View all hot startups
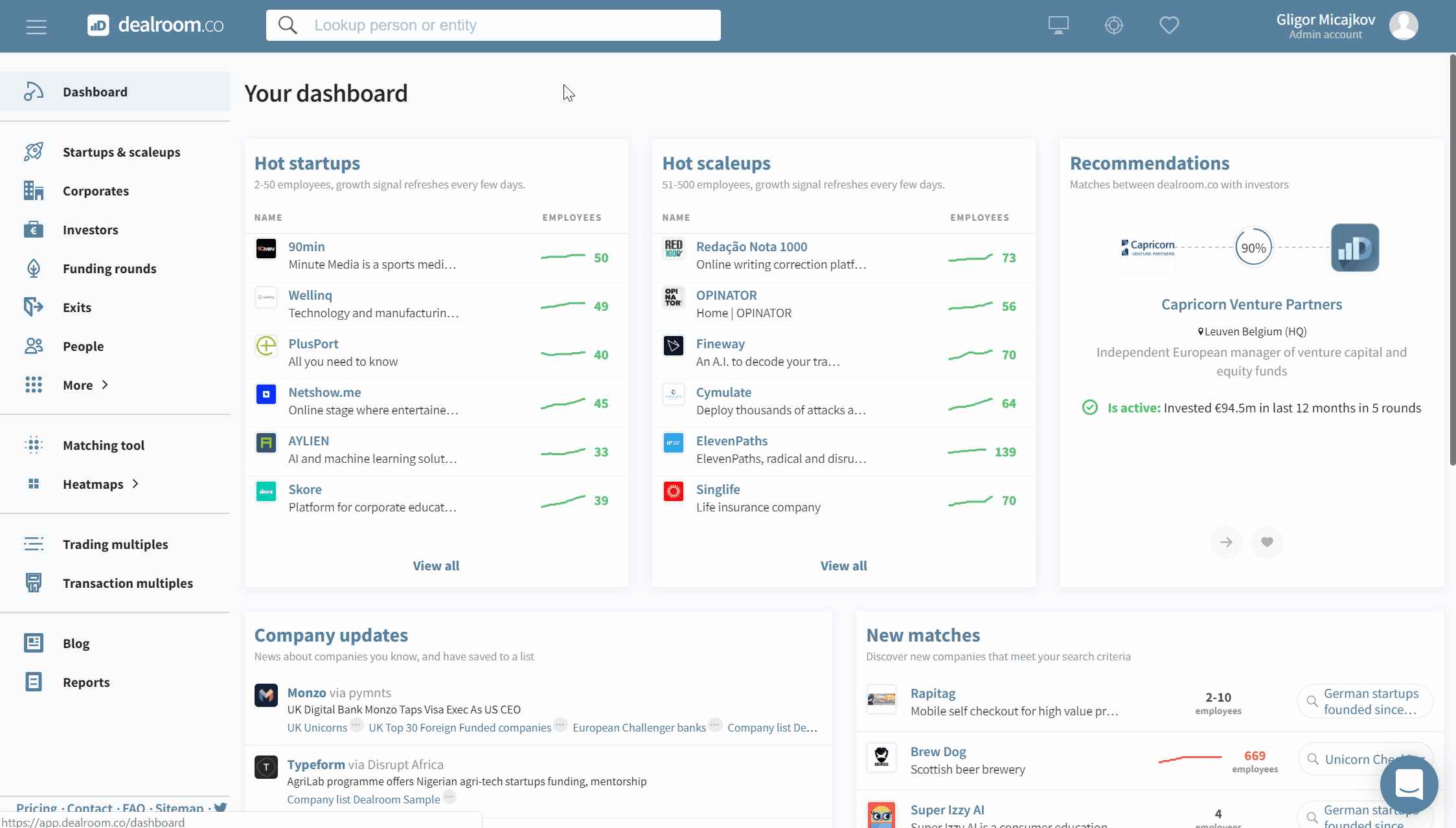The height and width of the screenshot is (828, 1456). [x=436, y=565]
